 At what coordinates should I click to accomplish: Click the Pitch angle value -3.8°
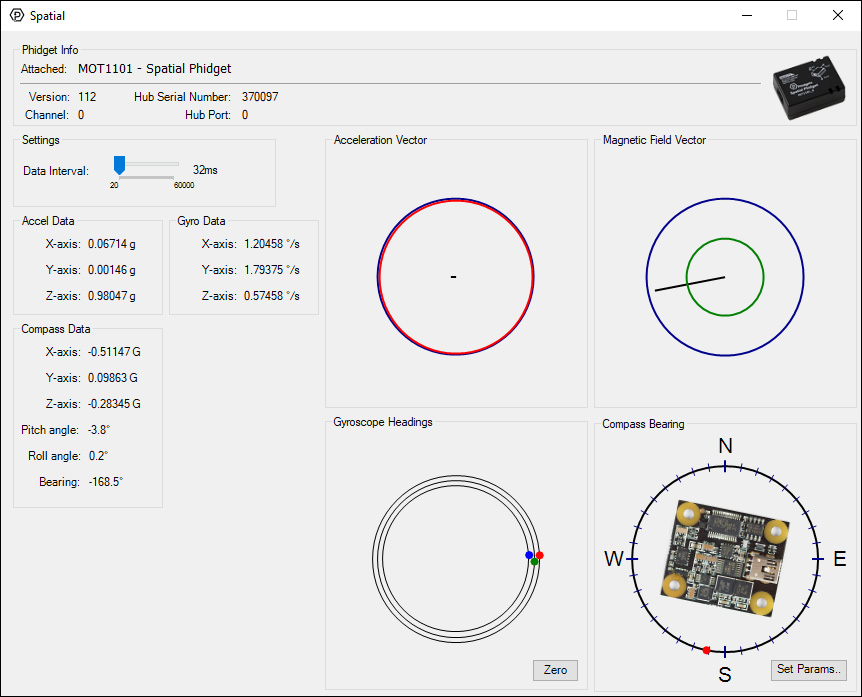99,430
